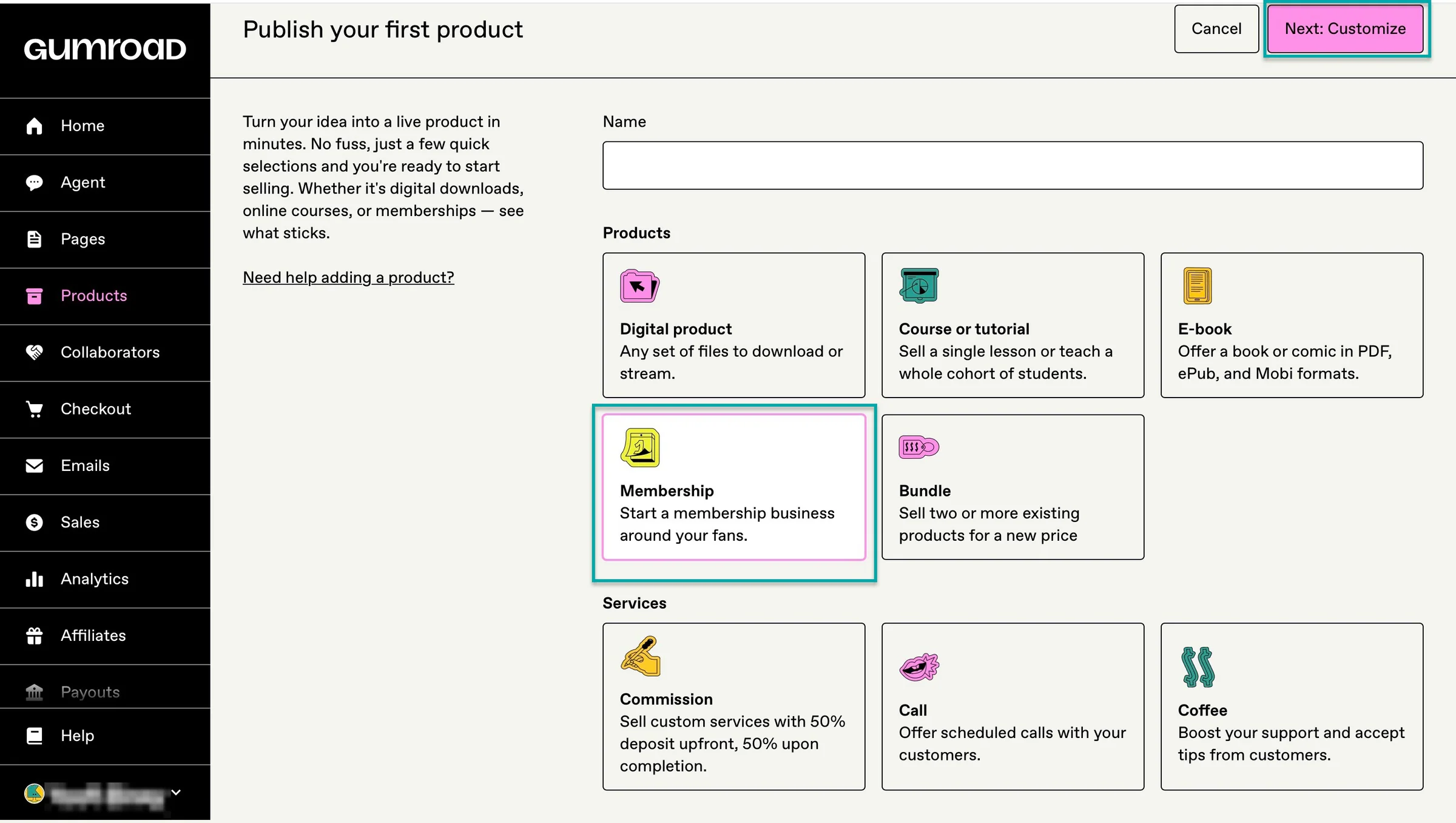Viewport: 1456px width, 823px height.
Task: Click the Checkout cart icon
Action: coord(35,409)
